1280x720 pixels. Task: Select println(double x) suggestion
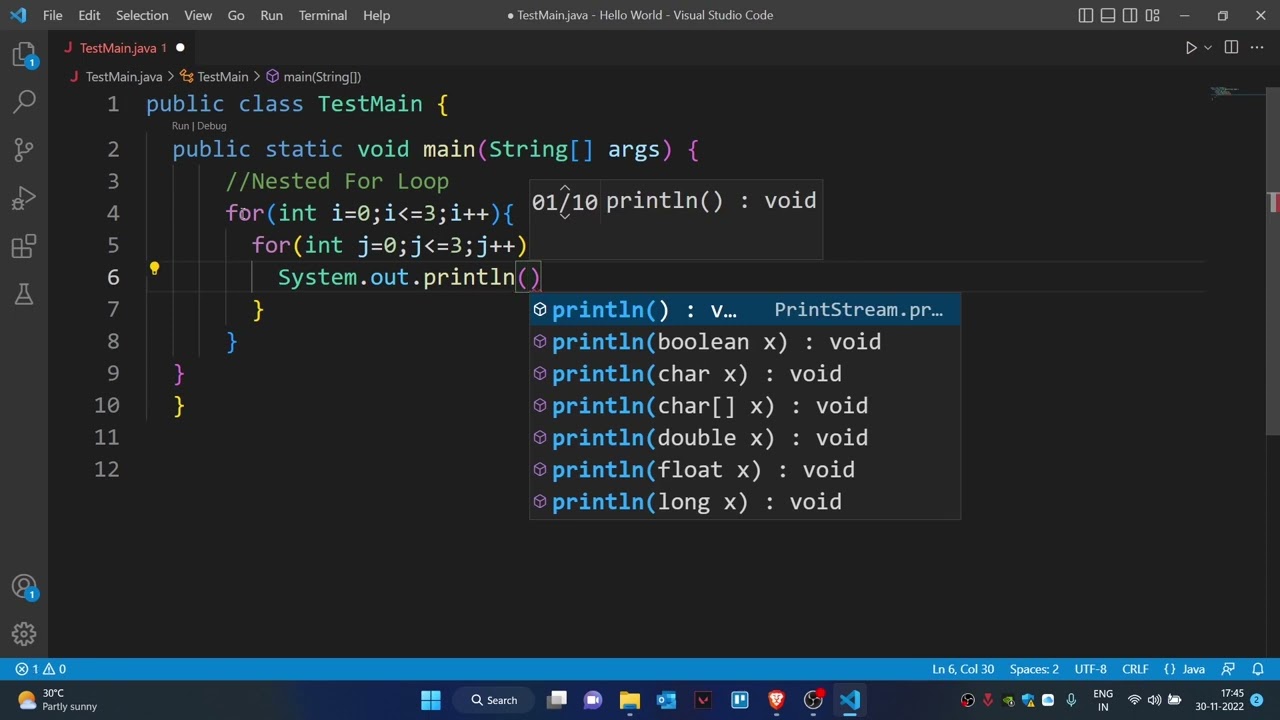tap(745, 438)
